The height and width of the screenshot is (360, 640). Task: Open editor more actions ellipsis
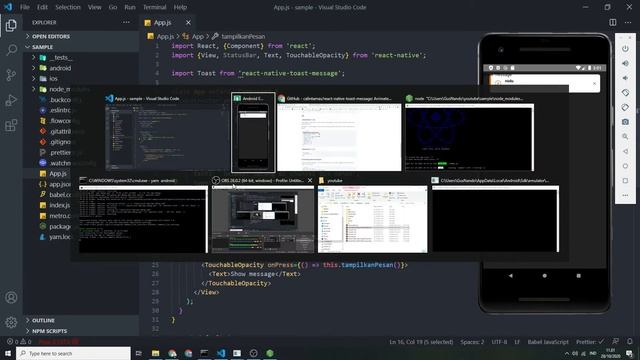coord(628,22)
